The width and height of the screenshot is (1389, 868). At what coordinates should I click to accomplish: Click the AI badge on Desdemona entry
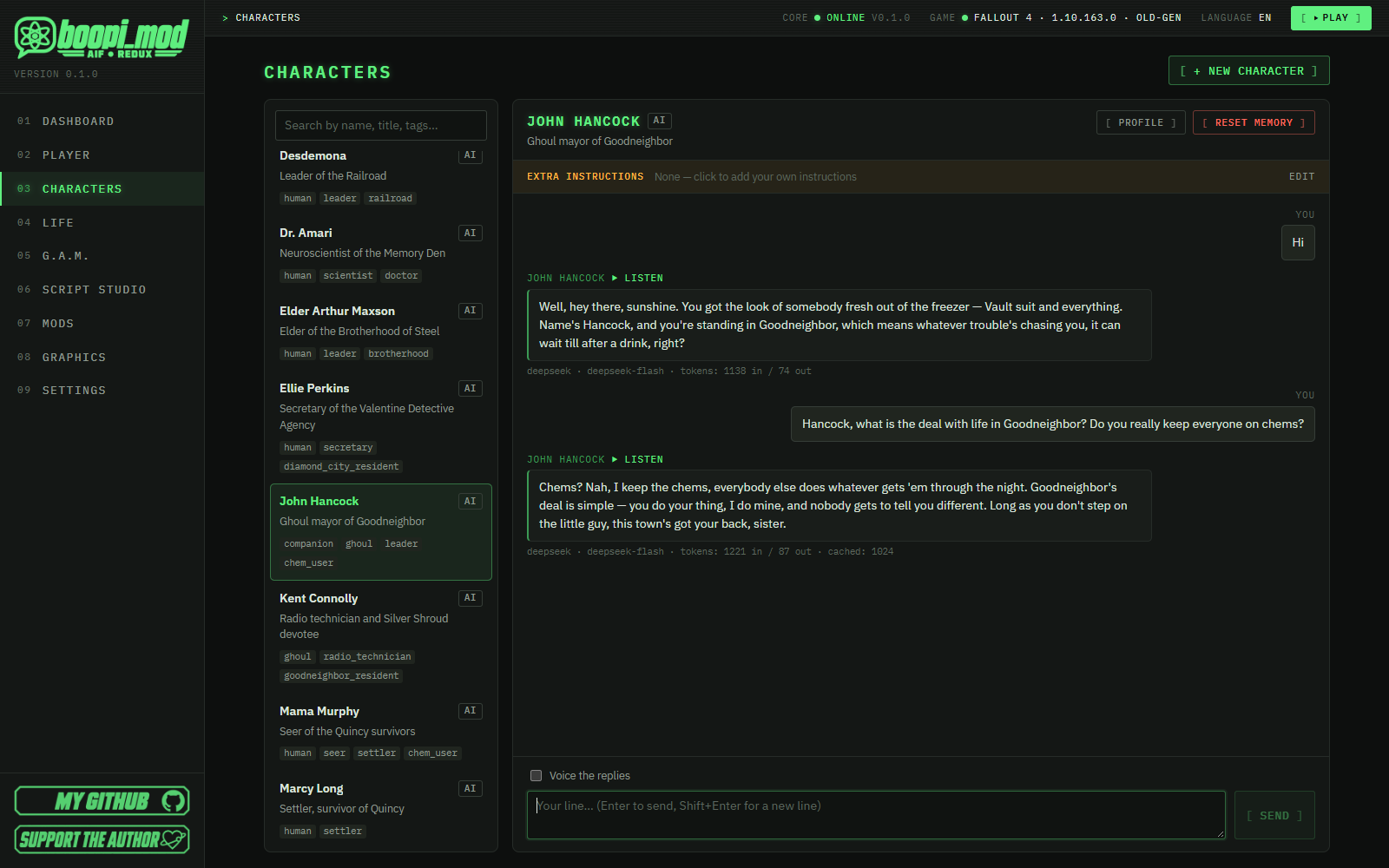pyautogui.click(x=470, y=155)
